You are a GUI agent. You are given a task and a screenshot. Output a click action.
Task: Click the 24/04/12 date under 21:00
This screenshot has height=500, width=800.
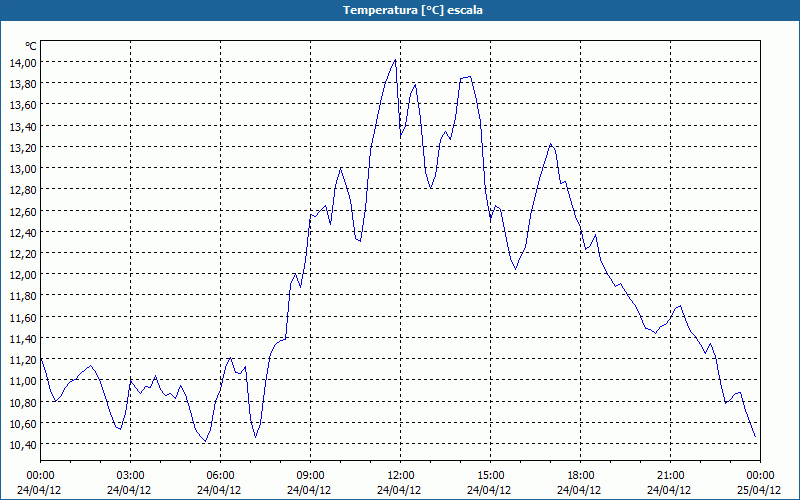click(x=669, y=490)
